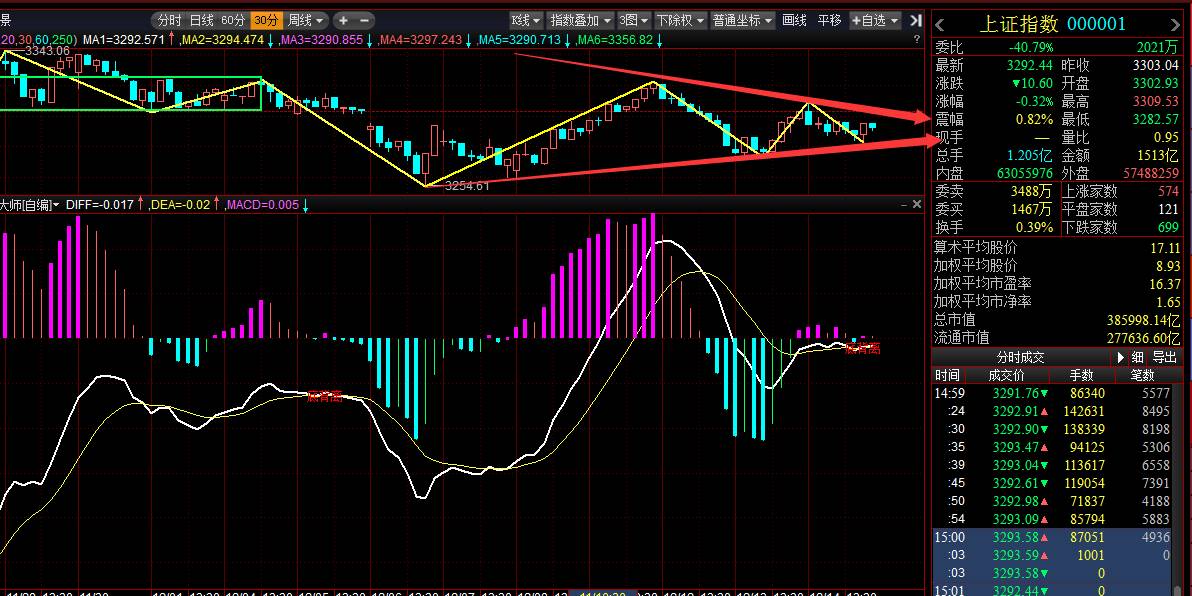Image resolution: width=1192 pixels, height=596 pixels.
Task: Click the 3254.61 low price label
Action: (467, 185)
